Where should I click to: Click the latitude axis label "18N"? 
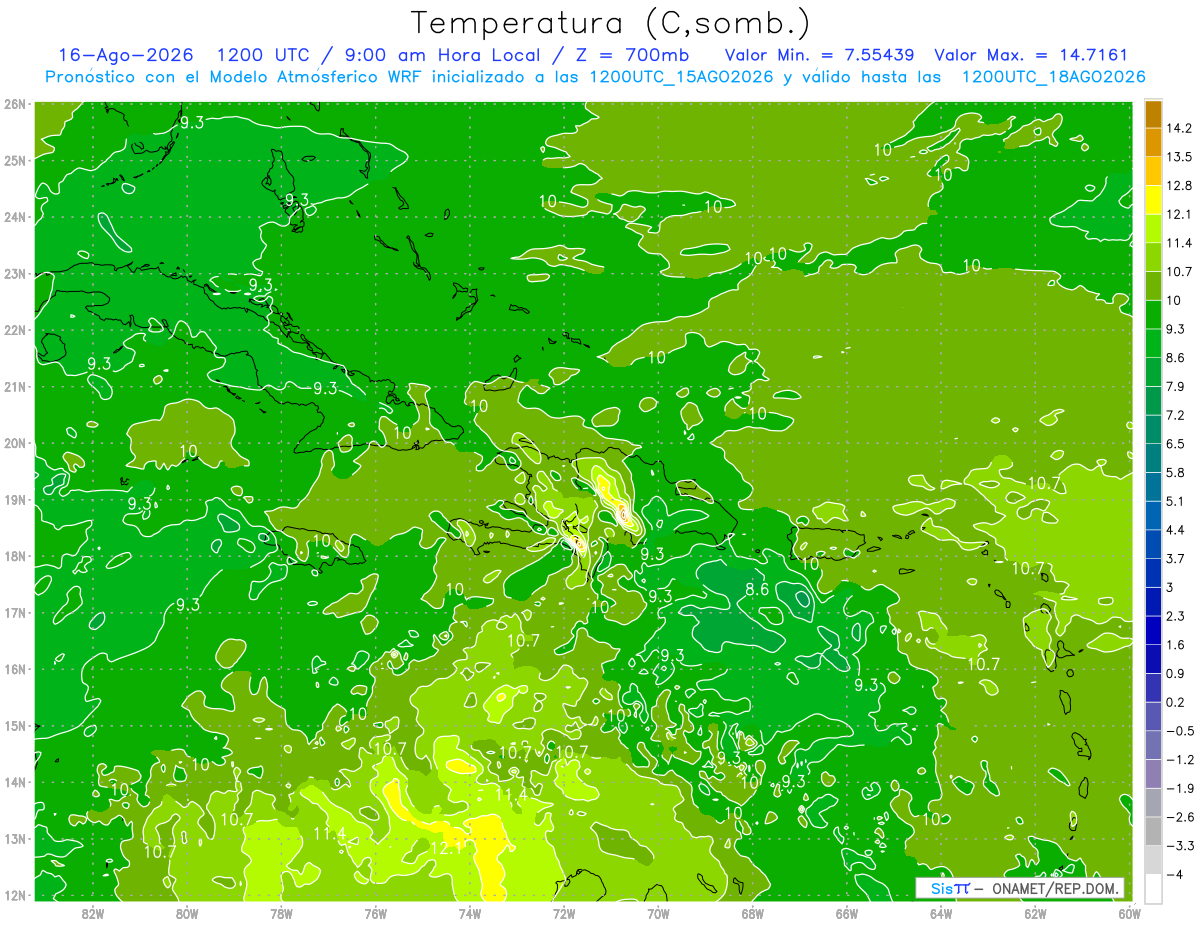15,556
